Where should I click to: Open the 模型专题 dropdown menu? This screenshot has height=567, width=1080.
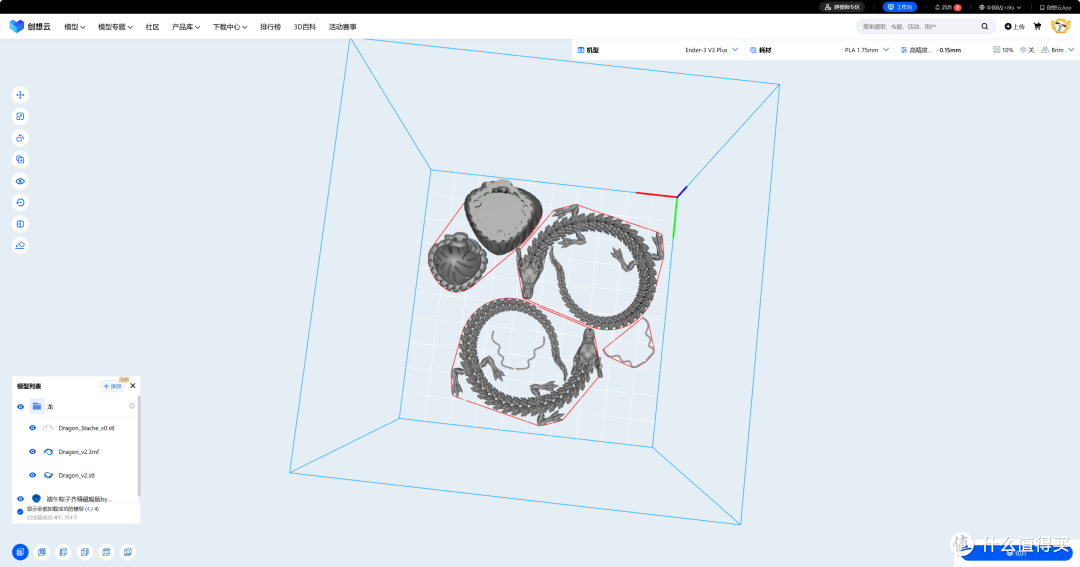pos(115,27)
